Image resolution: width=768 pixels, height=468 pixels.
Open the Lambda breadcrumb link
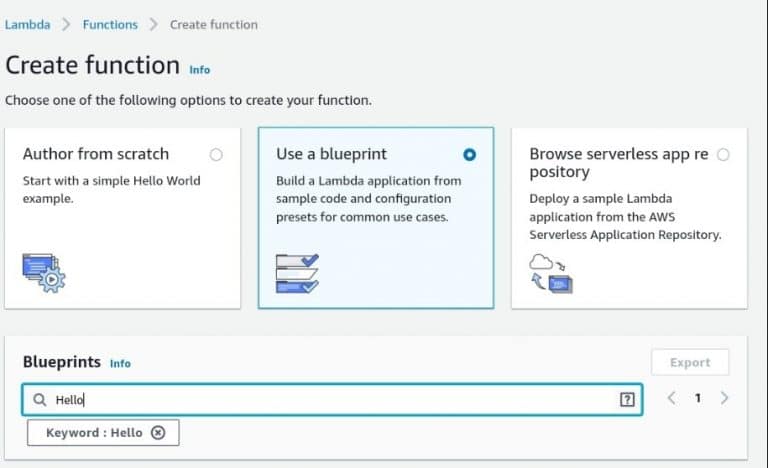[x=27, y=25]
